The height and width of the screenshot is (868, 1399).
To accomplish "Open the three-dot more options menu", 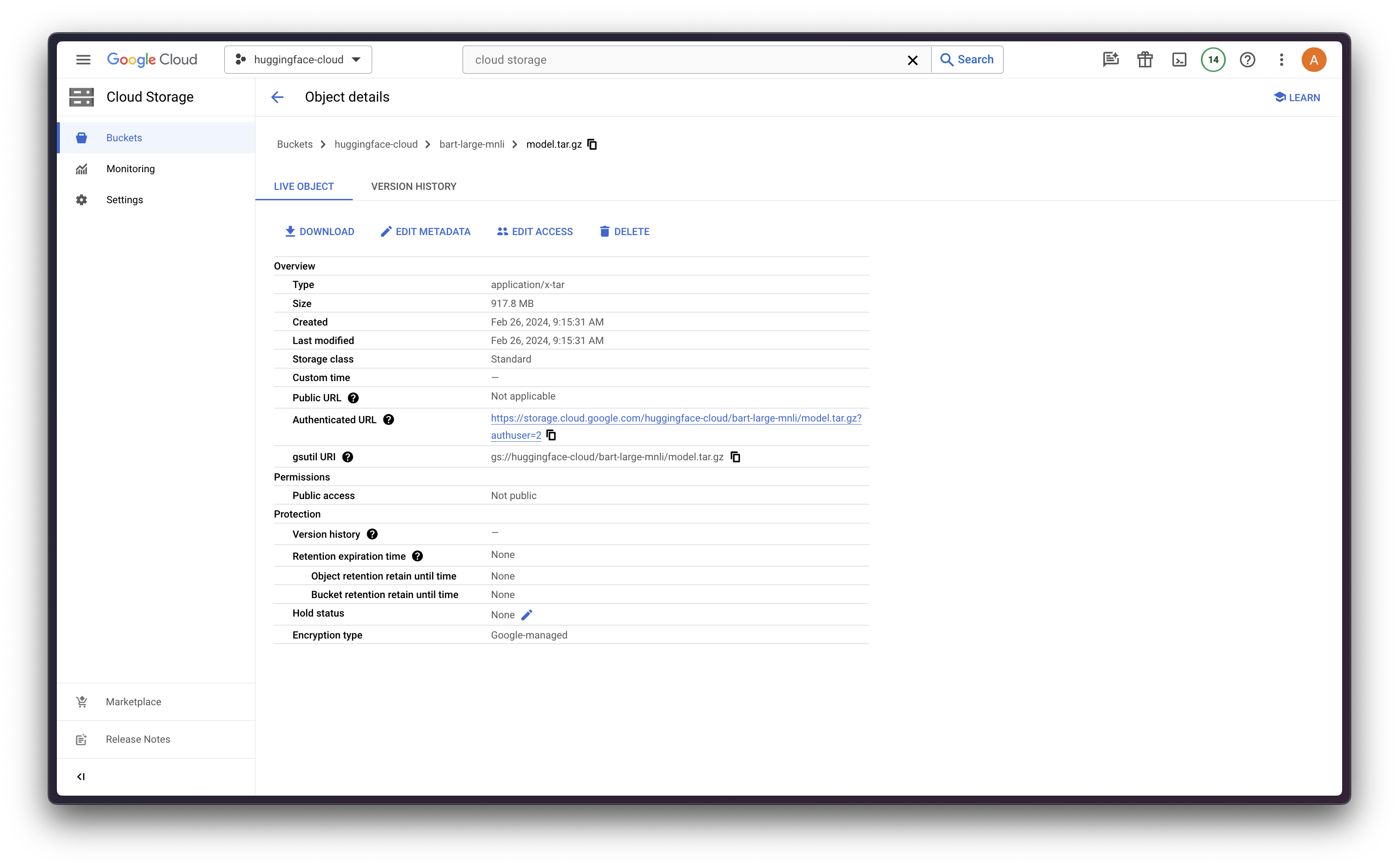I will 1281,60.
